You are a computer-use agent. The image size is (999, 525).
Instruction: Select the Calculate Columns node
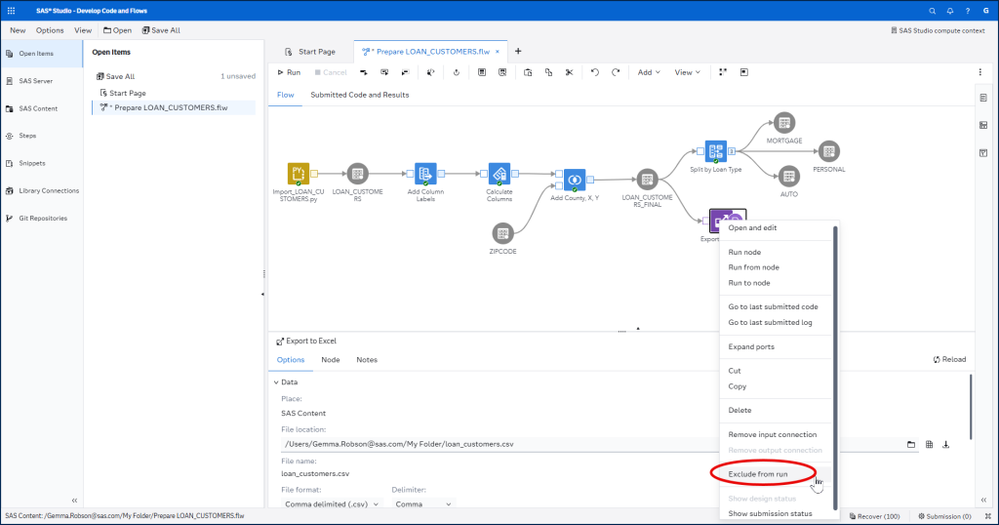point(500,173)
